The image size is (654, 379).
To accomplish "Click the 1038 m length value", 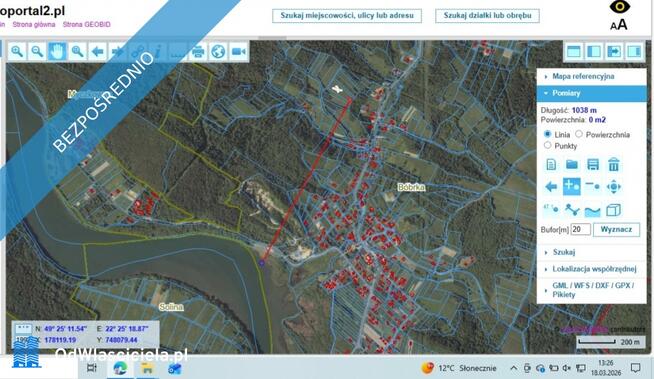I will 584,110.
